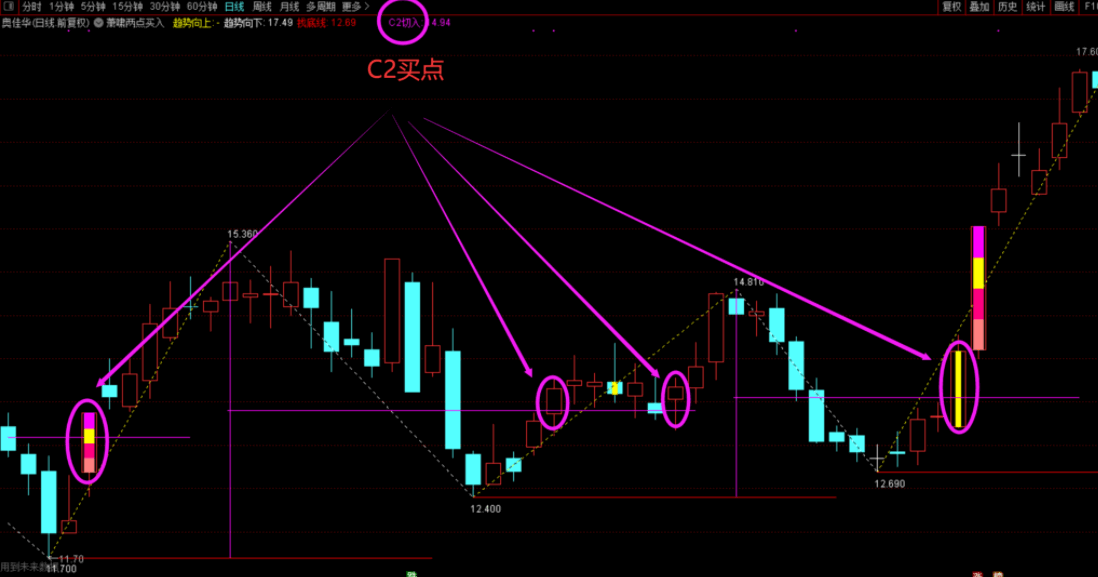Open the 多周期 multi-period view
Image resolution: width=1098 pixels, height=577 pixels.
click(321, 7)
